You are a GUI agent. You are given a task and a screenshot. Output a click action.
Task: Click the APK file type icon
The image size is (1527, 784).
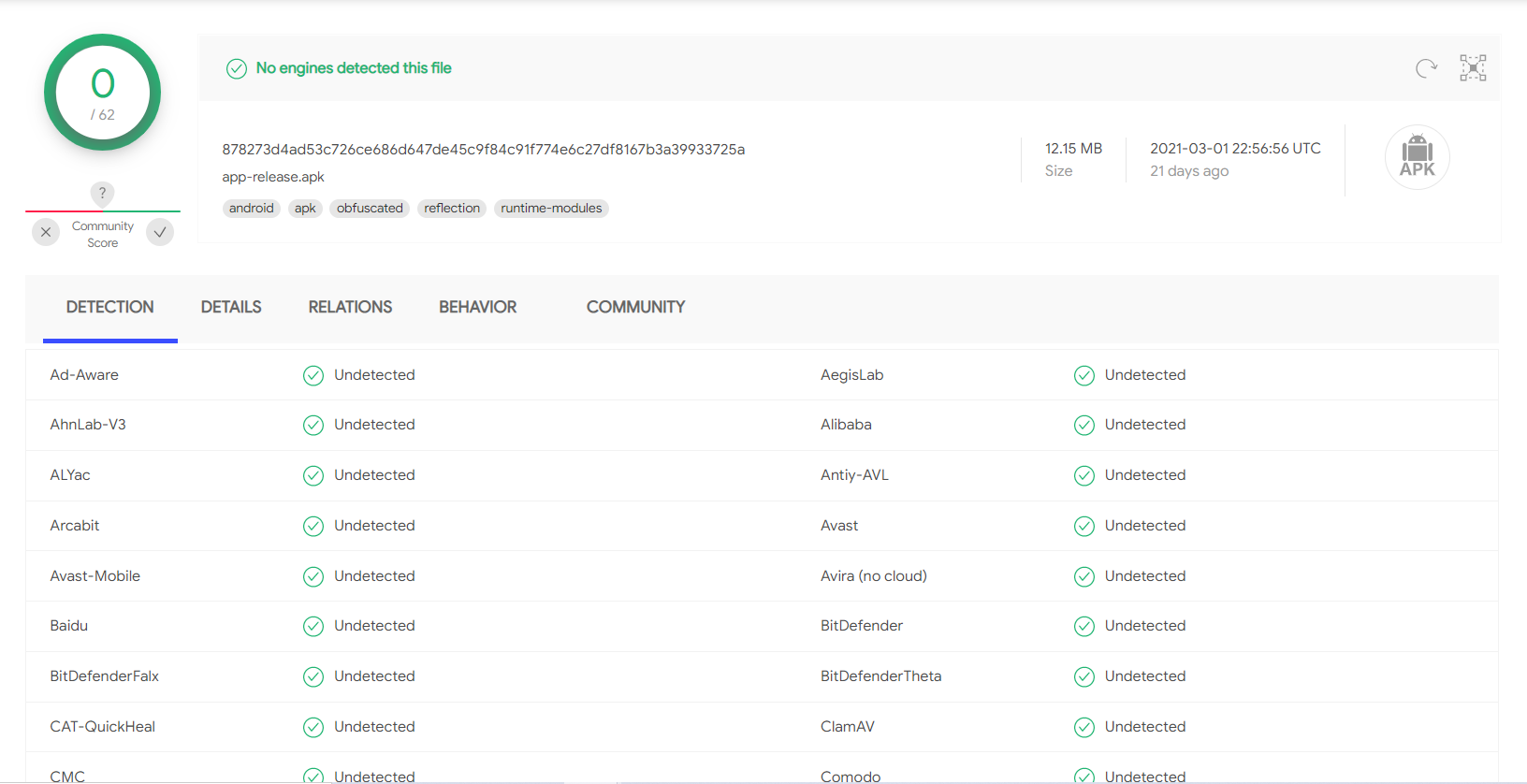(1417, 157)
